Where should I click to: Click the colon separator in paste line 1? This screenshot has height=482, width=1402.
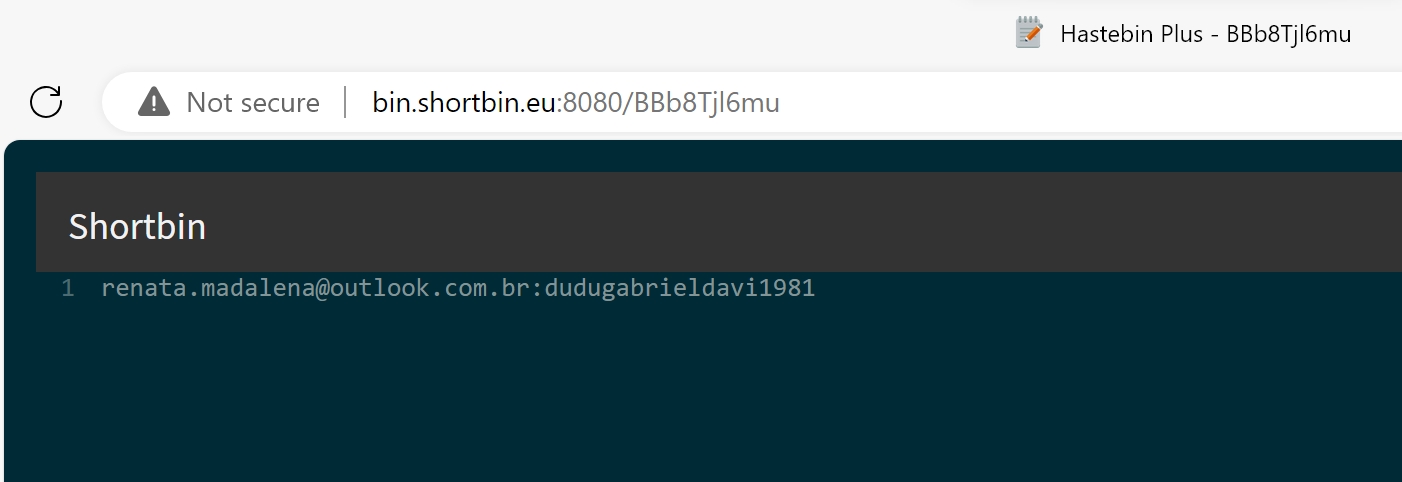539,289
